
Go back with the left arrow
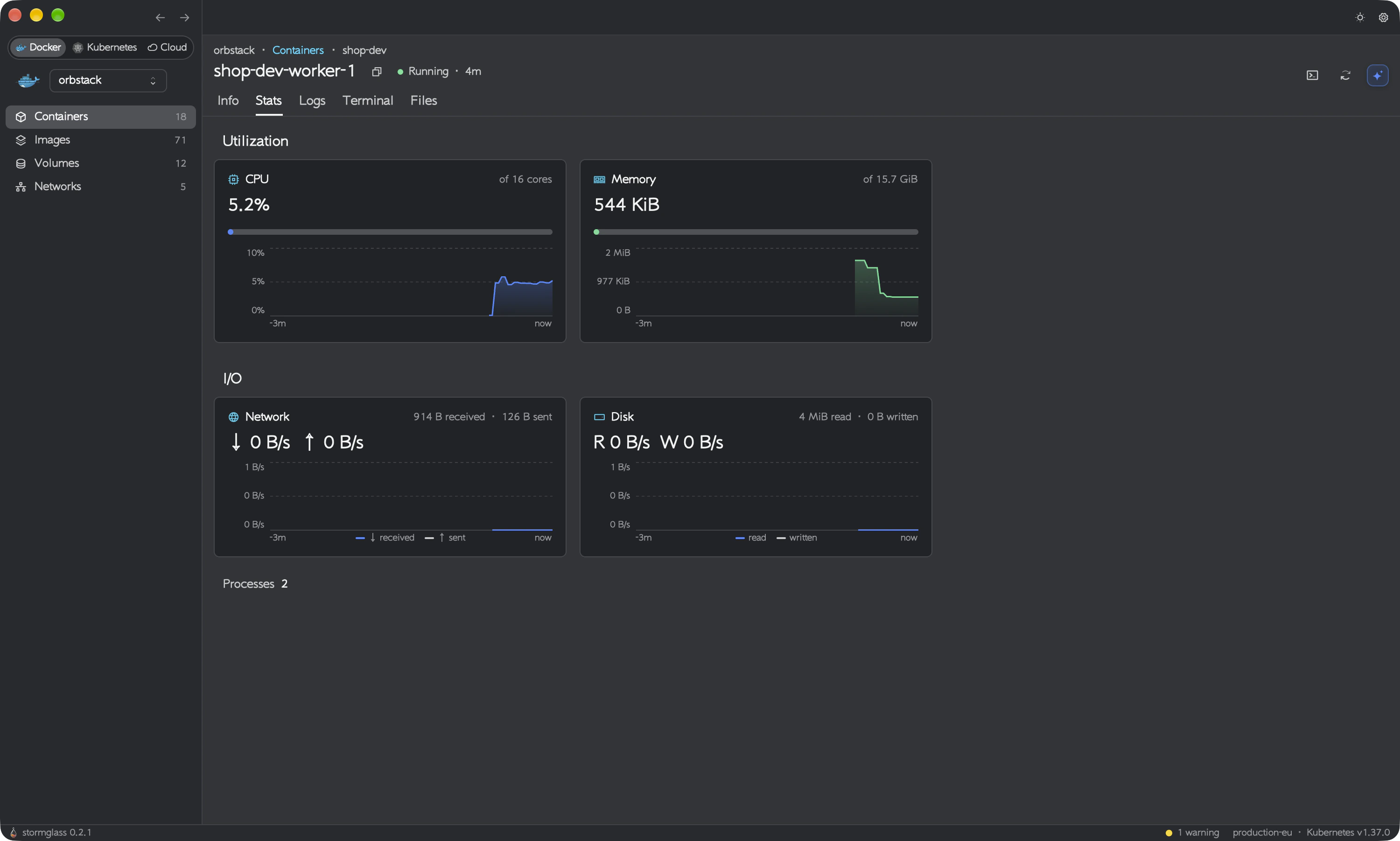pyautogui.click(x=161, y=18)
